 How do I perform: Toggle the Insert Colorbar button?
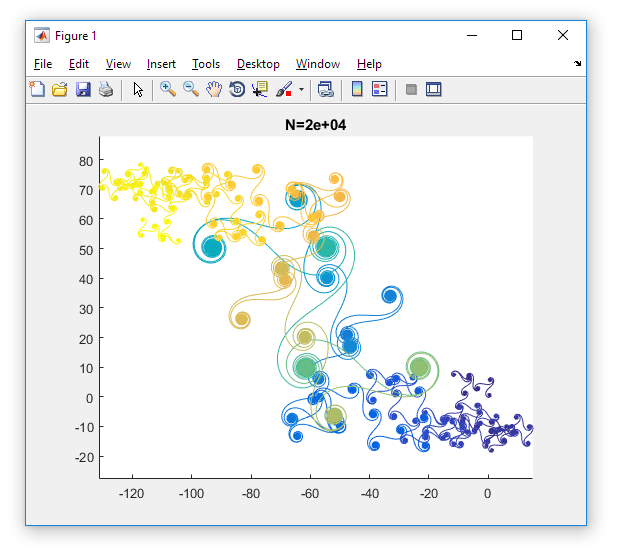356,89
